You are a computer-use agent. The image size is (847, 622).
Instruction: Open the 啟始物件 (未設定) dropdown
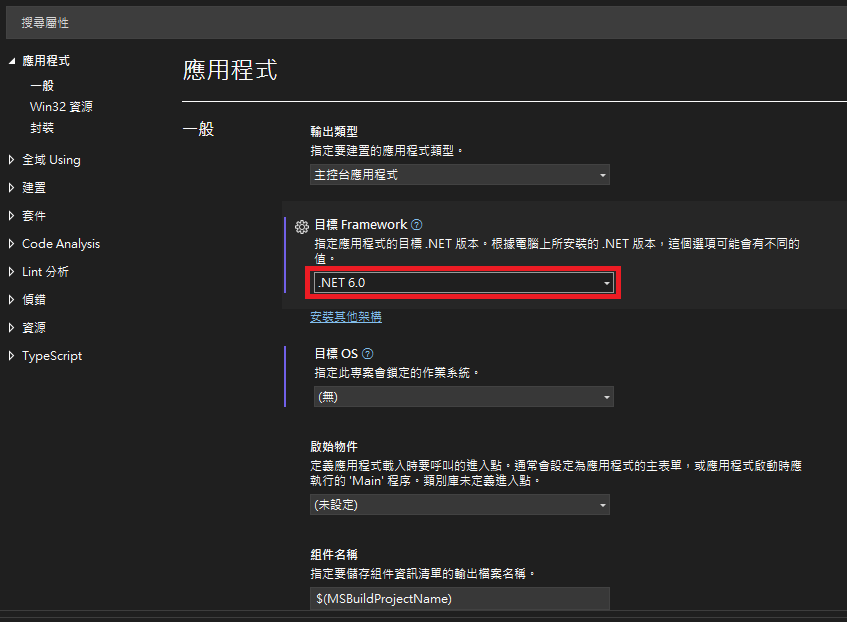[459, 505]
